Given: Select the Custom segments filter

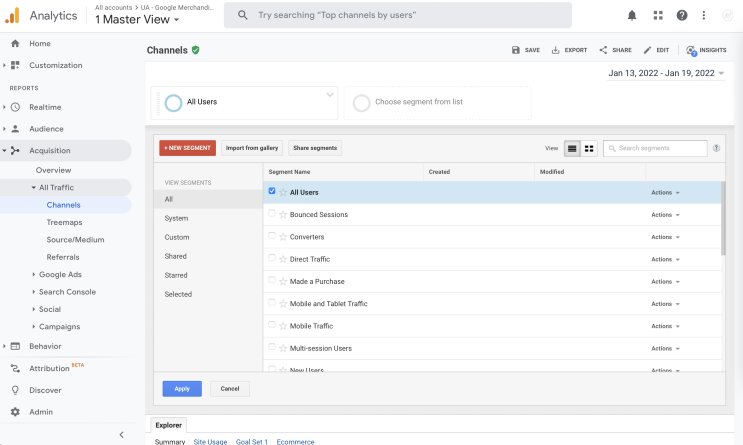Looking at the screenshot, I should (x=177, y=237).
